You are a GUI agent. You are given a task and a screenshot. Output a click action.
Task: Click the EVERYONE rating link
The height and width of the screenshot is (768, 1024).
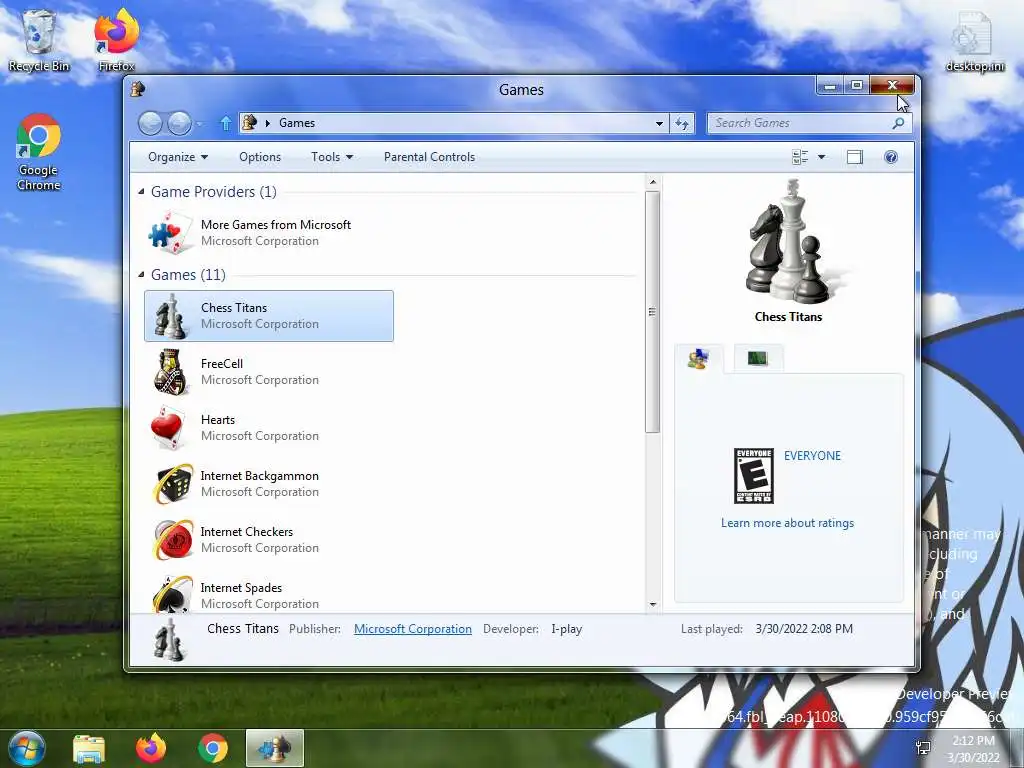pyautogui.click(x=812, y=456)
